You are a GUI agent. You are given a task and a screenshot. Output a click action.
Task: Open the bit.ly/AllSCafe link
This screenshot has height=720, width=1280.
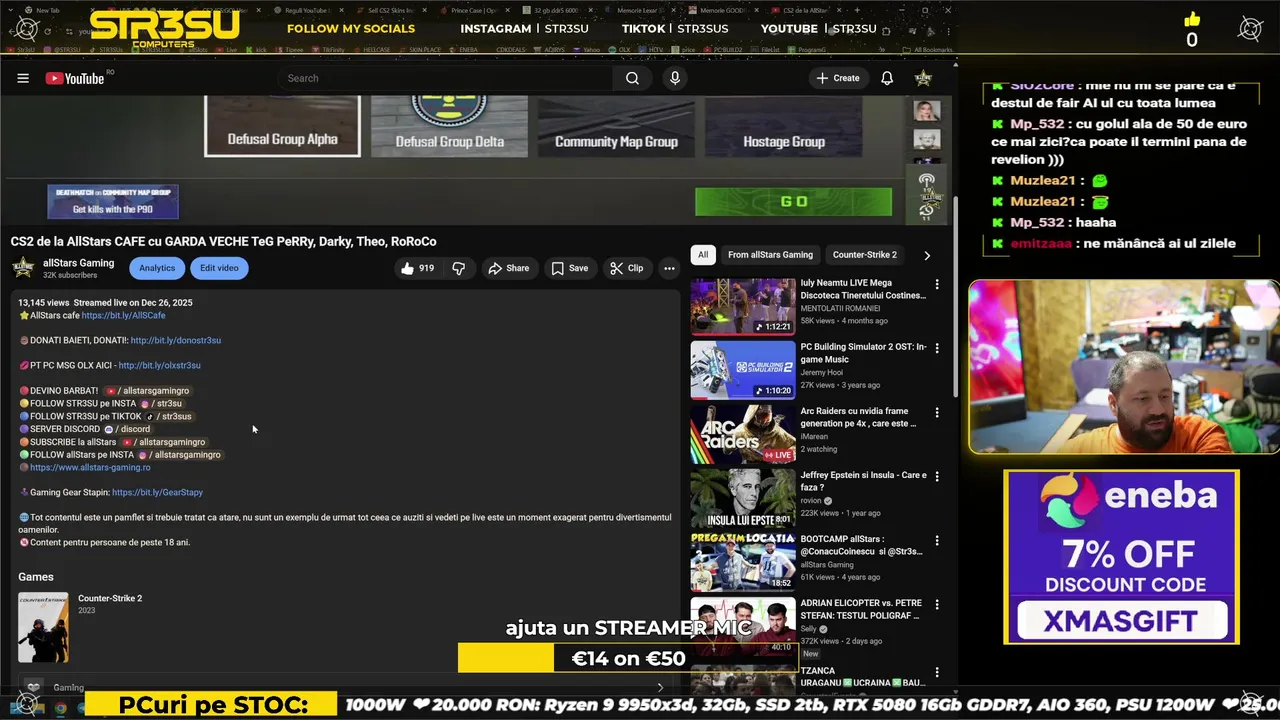click(123, 315)
